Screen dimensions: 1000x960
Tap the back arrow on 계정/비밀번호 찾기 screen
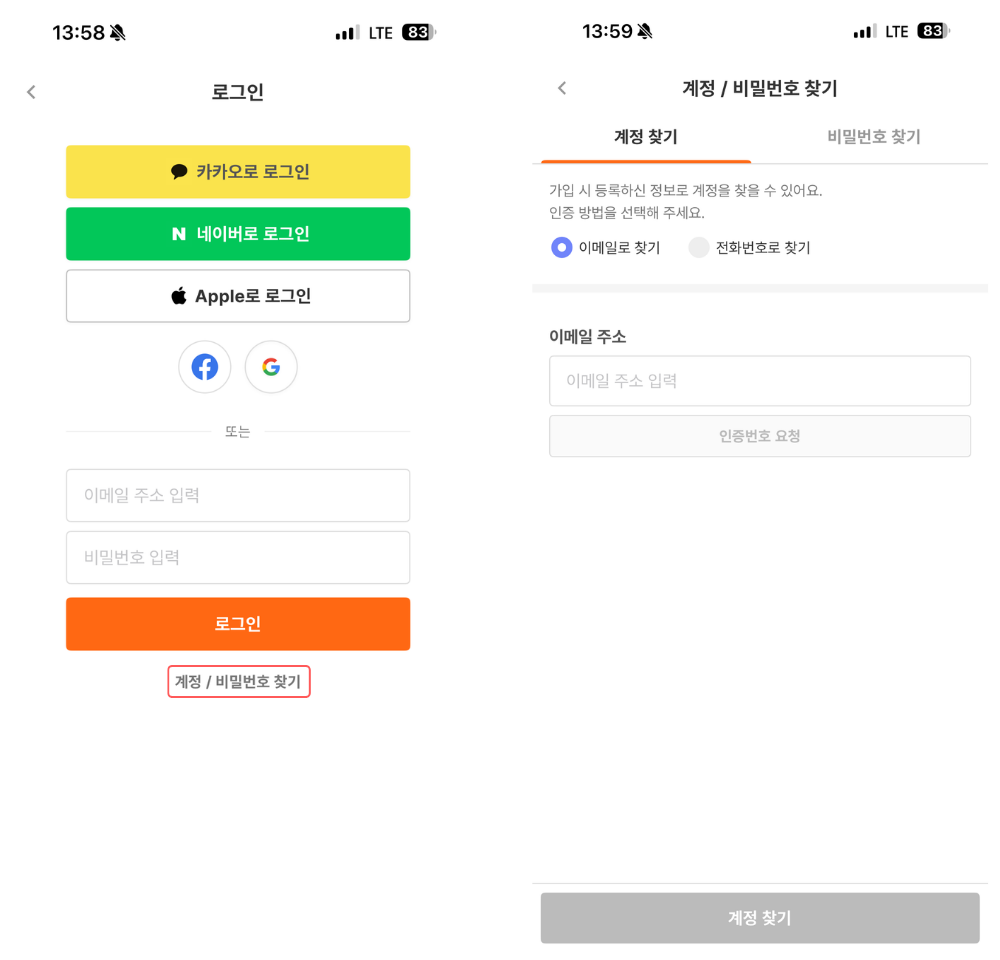pyautogui.click(x=562, y=88)
